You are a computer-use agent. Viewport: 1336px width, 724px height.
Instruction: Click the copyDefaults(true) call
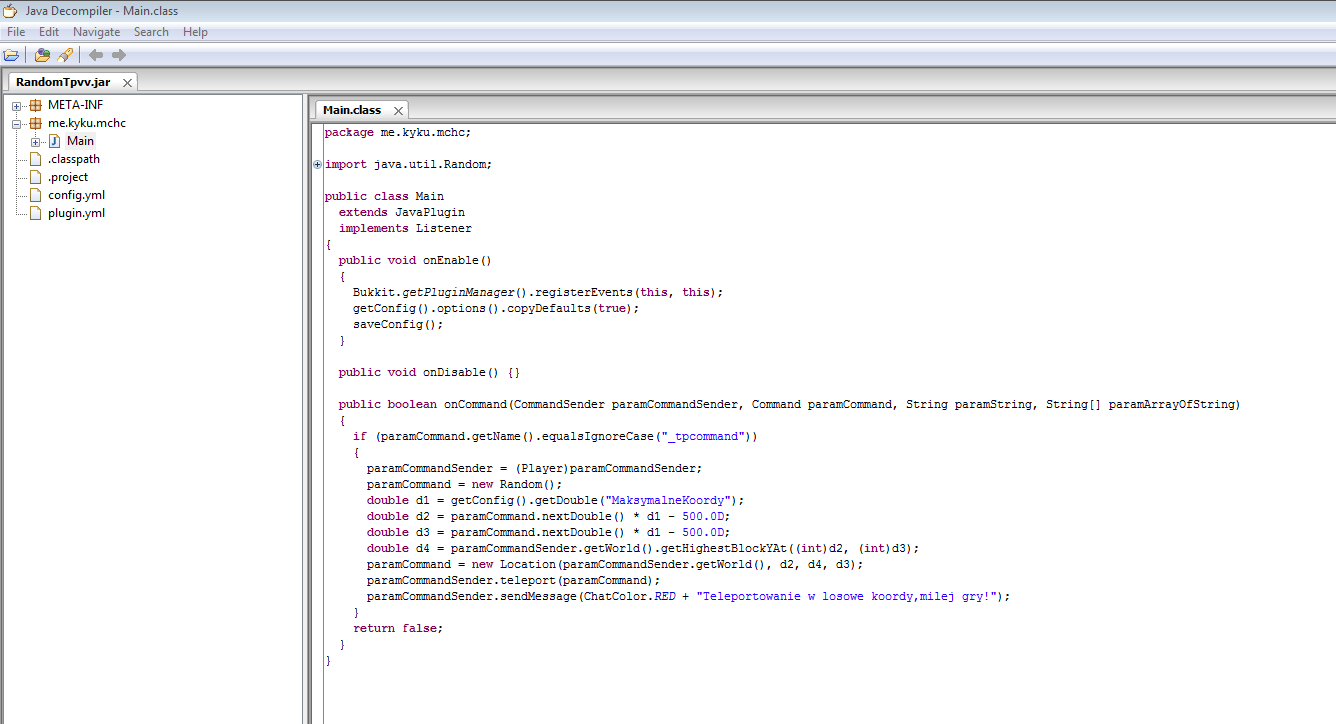571,308
